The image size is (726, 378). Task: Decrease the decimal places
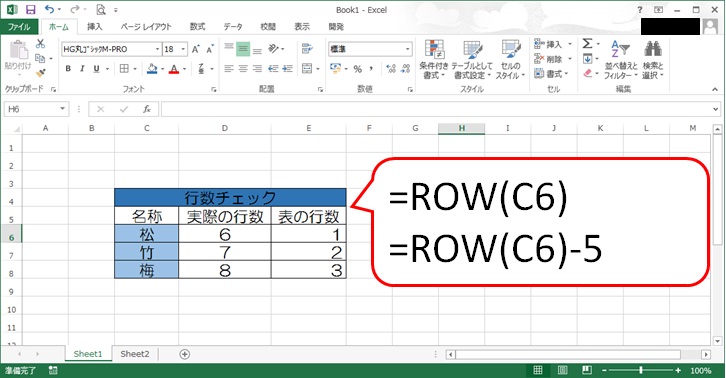coord(406,69)
